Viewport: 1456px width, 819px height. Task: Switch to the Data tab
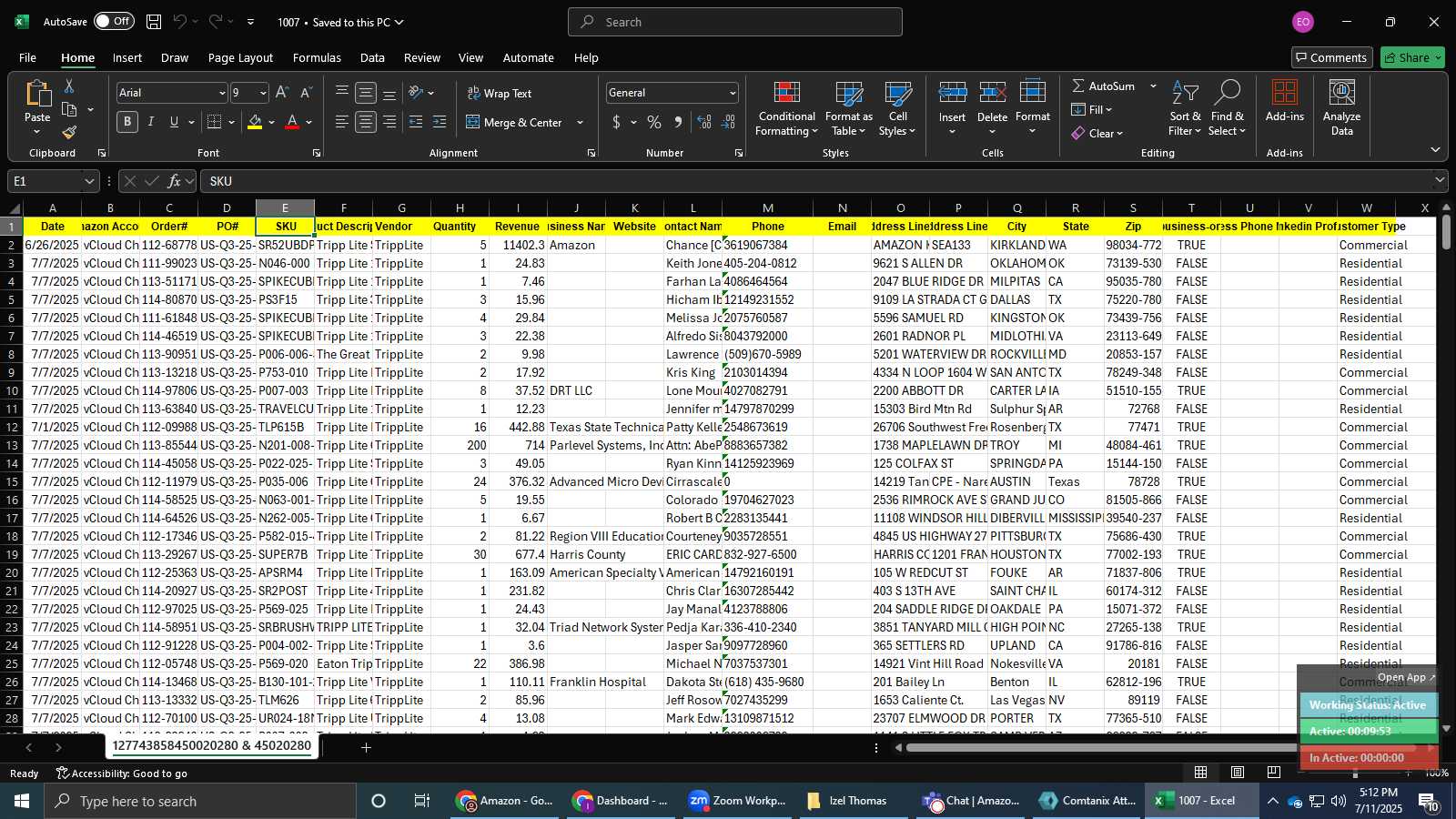point(372,57)
